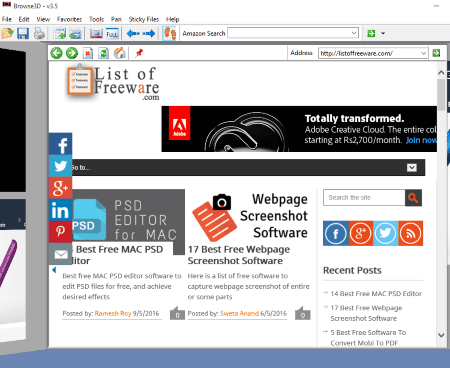Open the View menu

point(43,19)
